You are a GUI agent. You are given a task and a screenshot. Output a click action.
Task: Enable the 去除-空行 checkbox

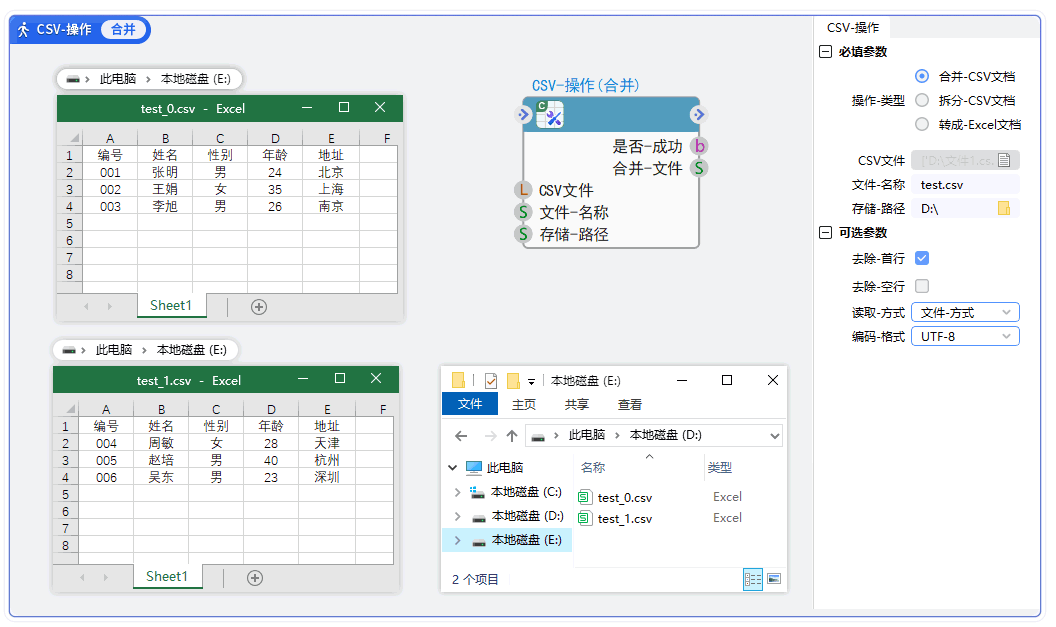click(x=922, y=286)
